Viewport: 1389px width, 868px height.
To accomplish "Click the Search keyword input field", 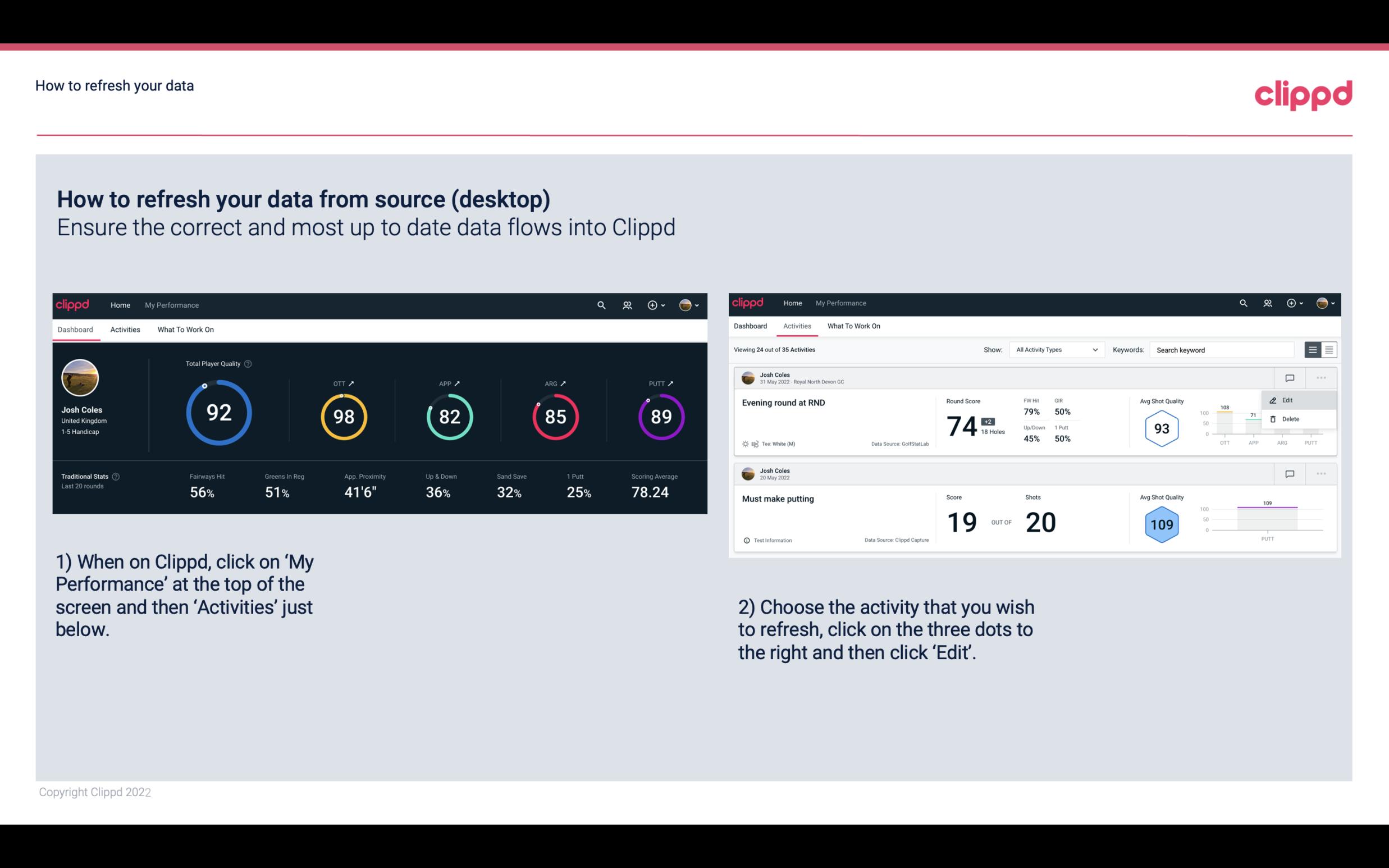I will [1220, 349].
